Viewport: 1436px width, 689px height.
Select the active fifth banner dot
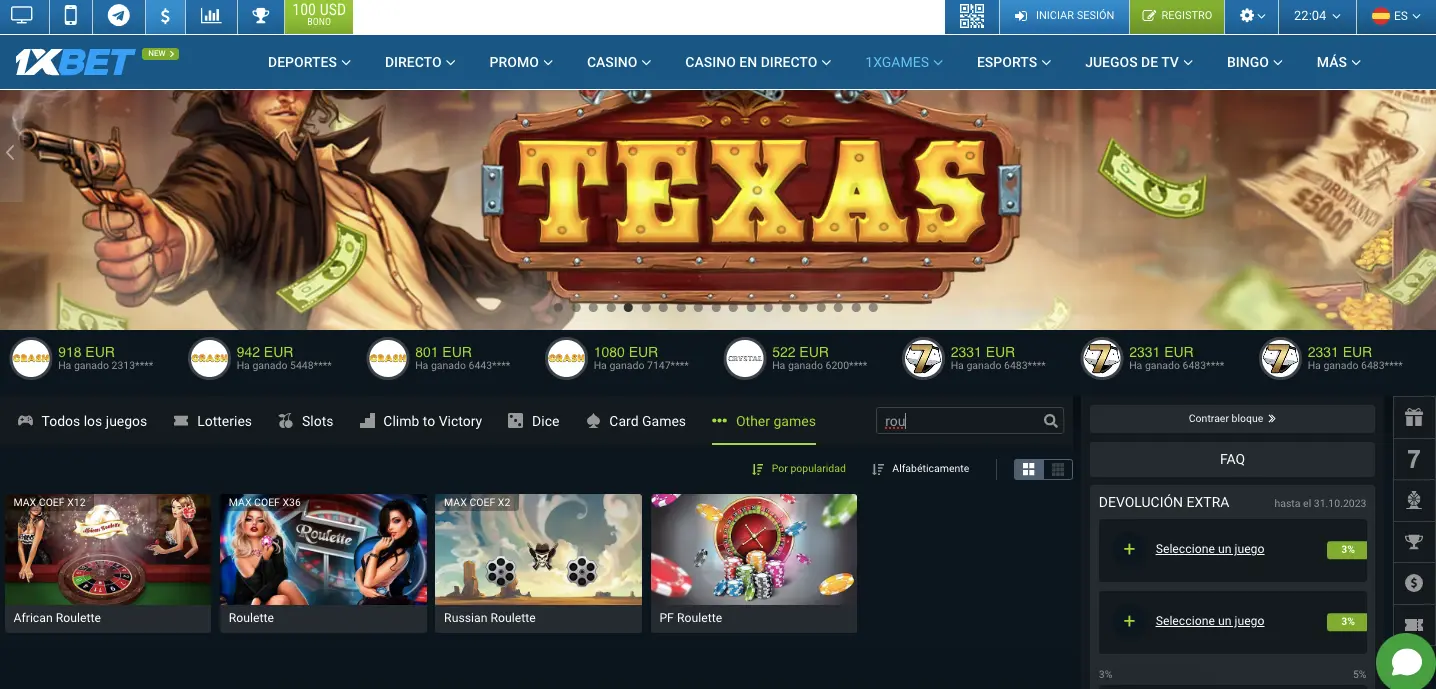click(628, 308)
